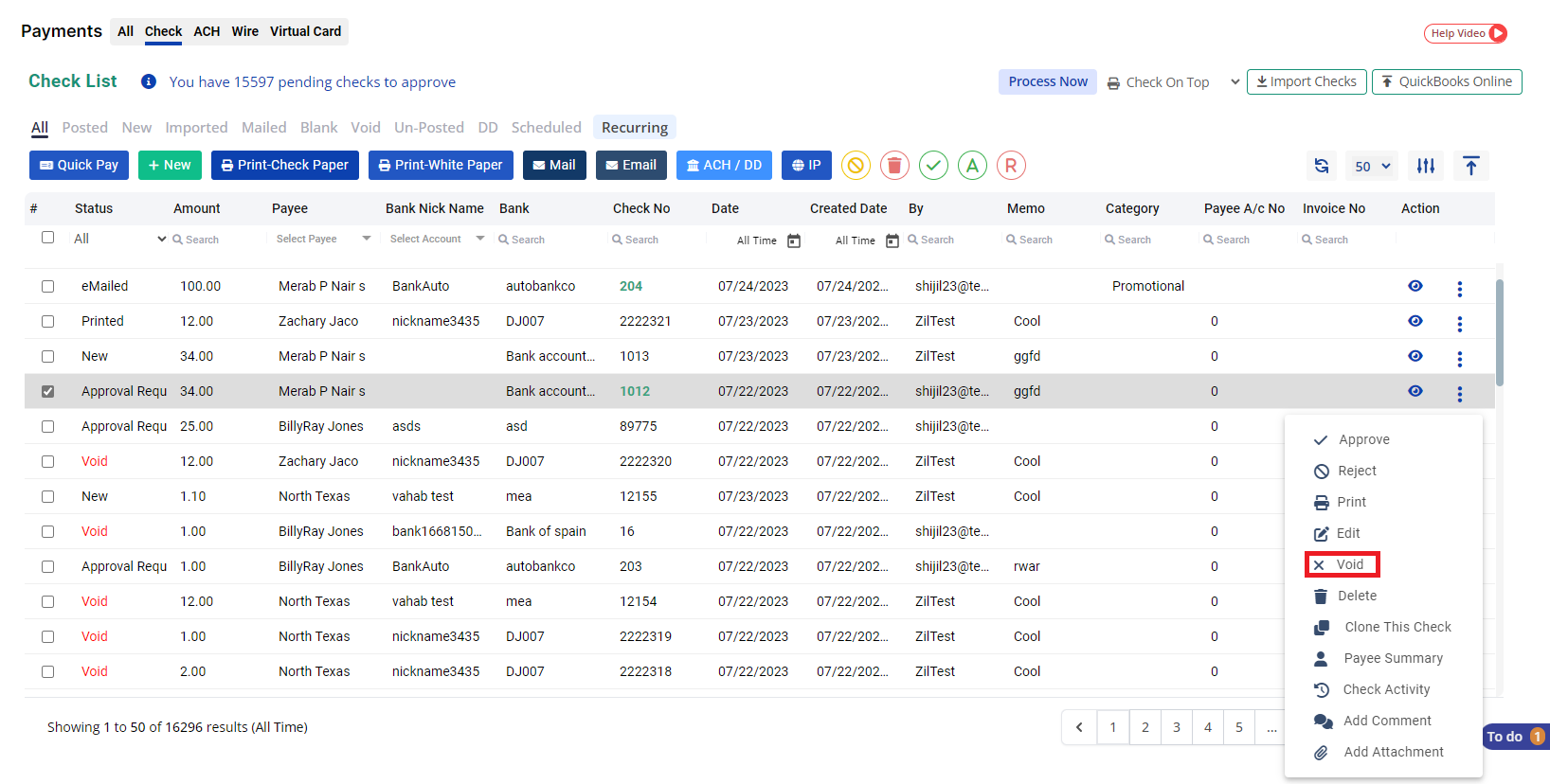Switch to the ACH payments tab

tap(207, 31)
